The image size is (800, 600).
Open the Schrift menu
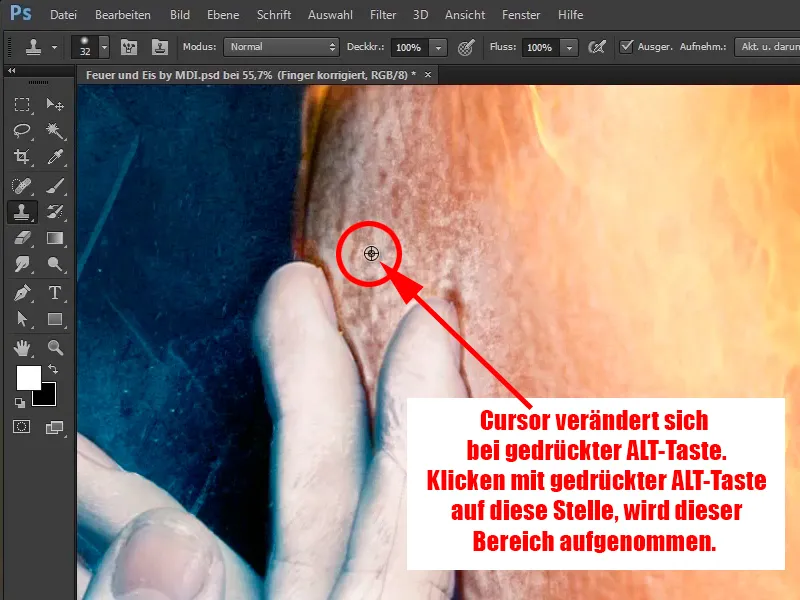pos(274,15)
